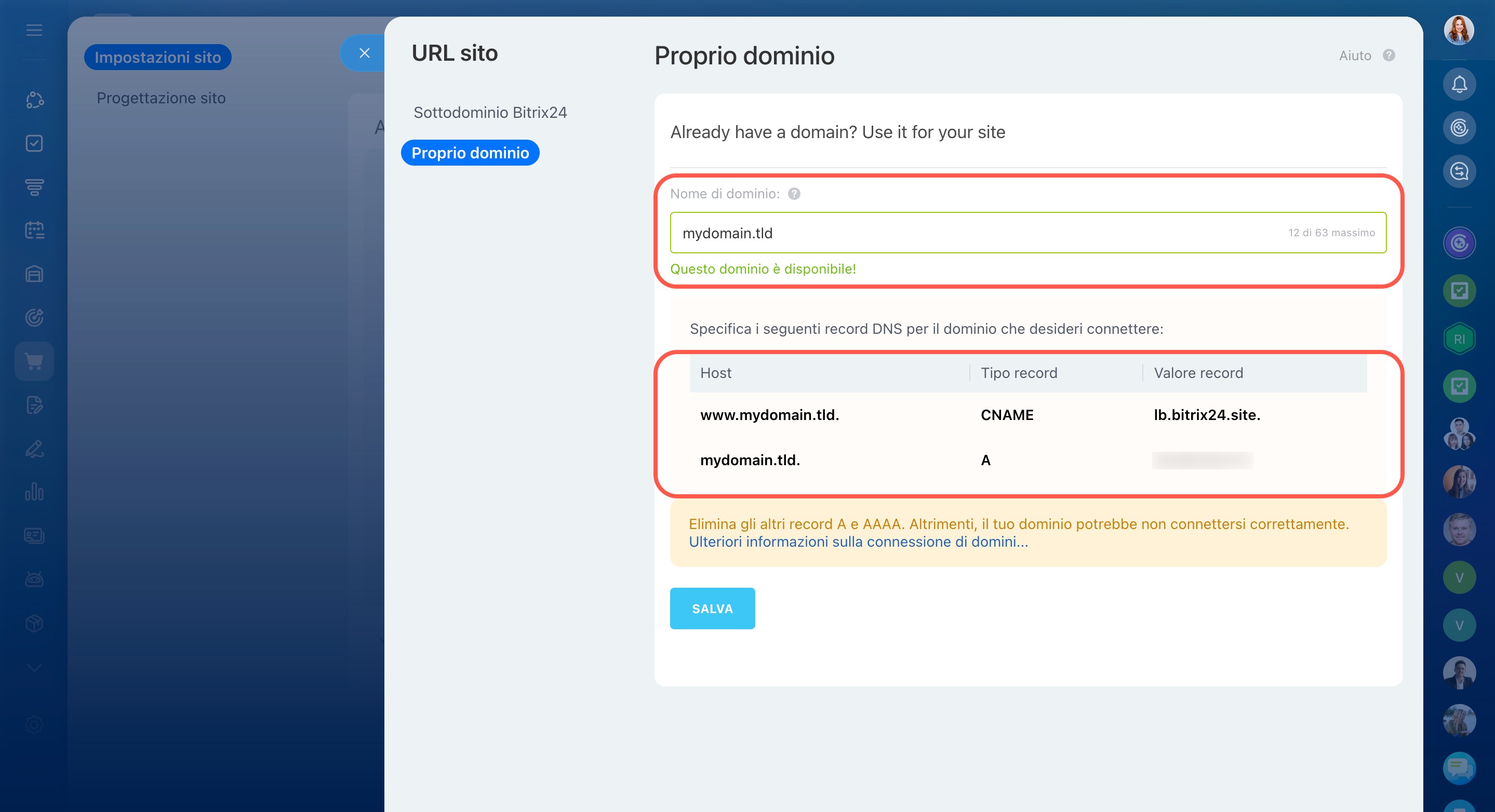This screenshot has width=1495, height=812.
Task: Click the hamburger menu icon
Action: click(x=34, y=30)
